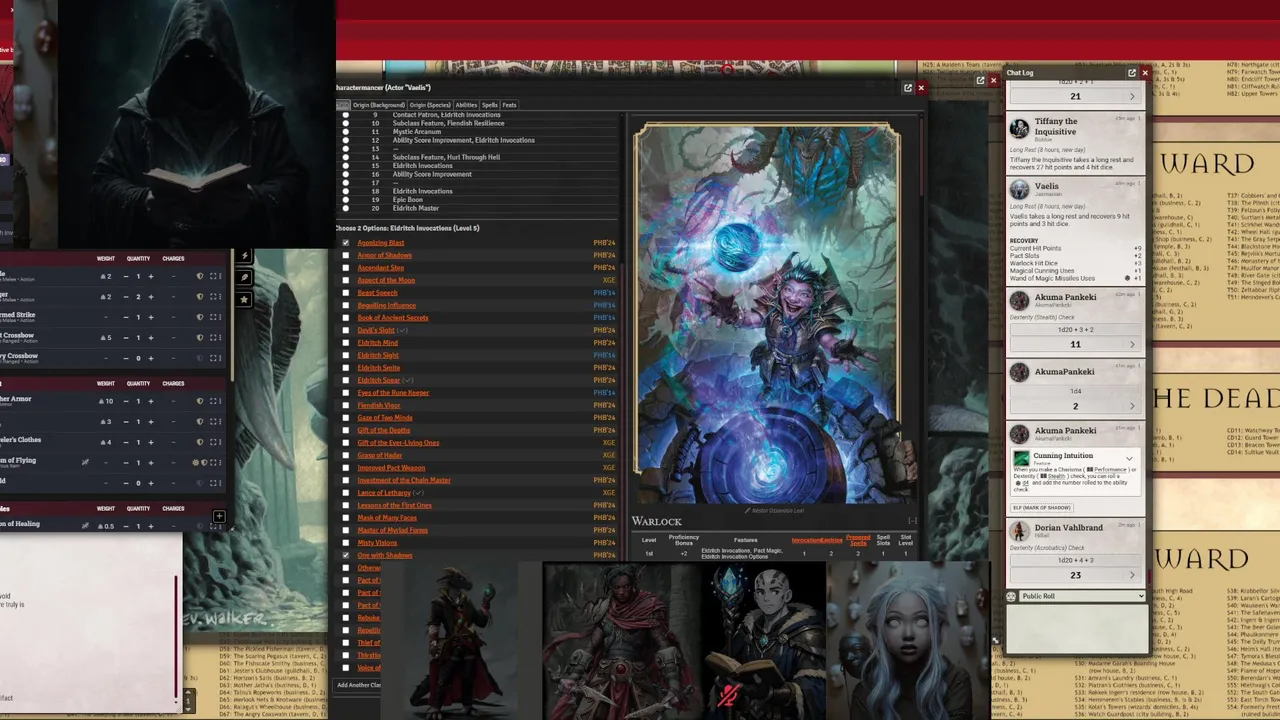Expand the Cunning Intuition chat card
1280x720 pixels.
coord(1129,459)
